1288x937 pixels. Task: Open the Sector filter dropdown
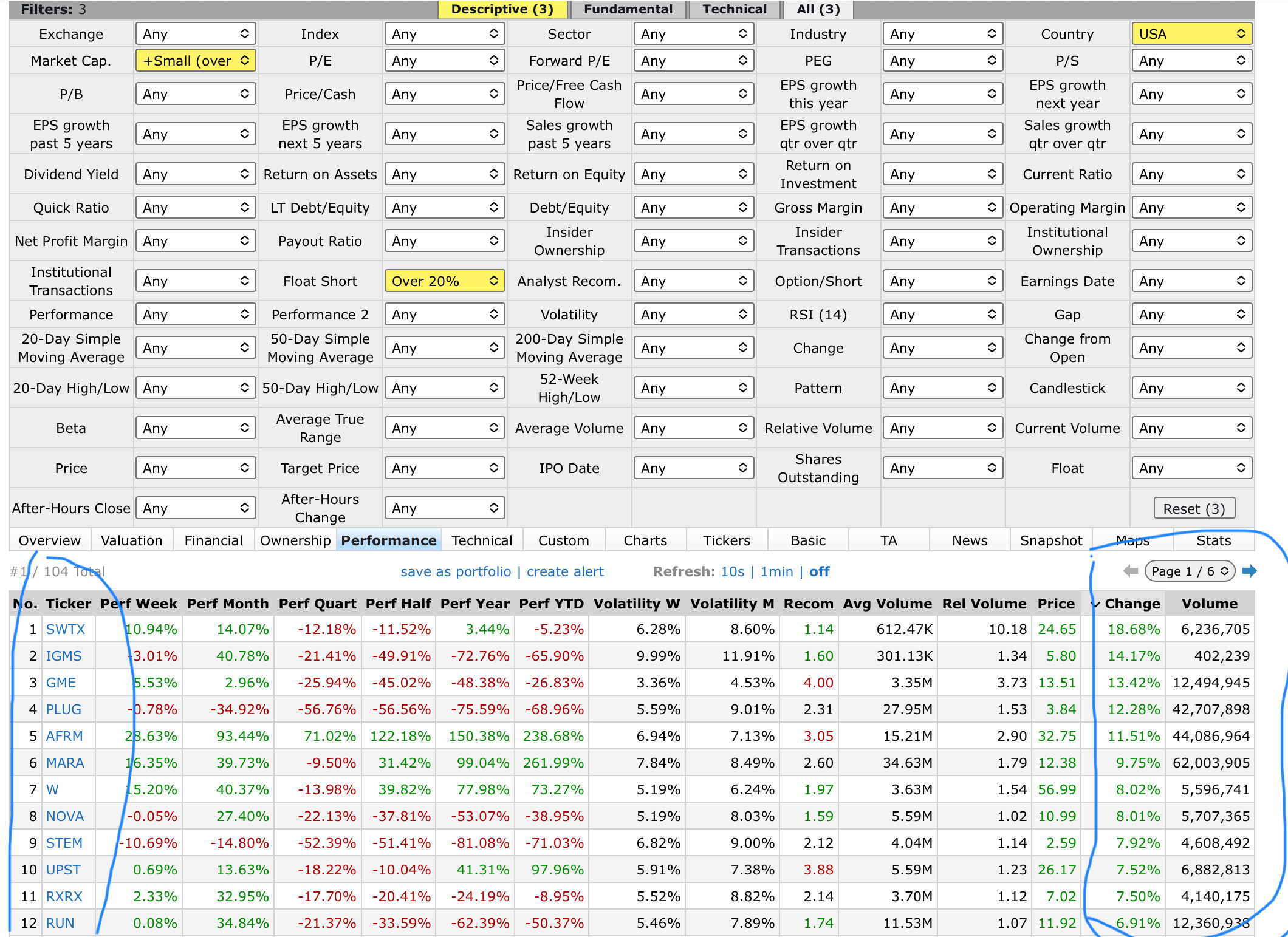(x=694, y=34)
